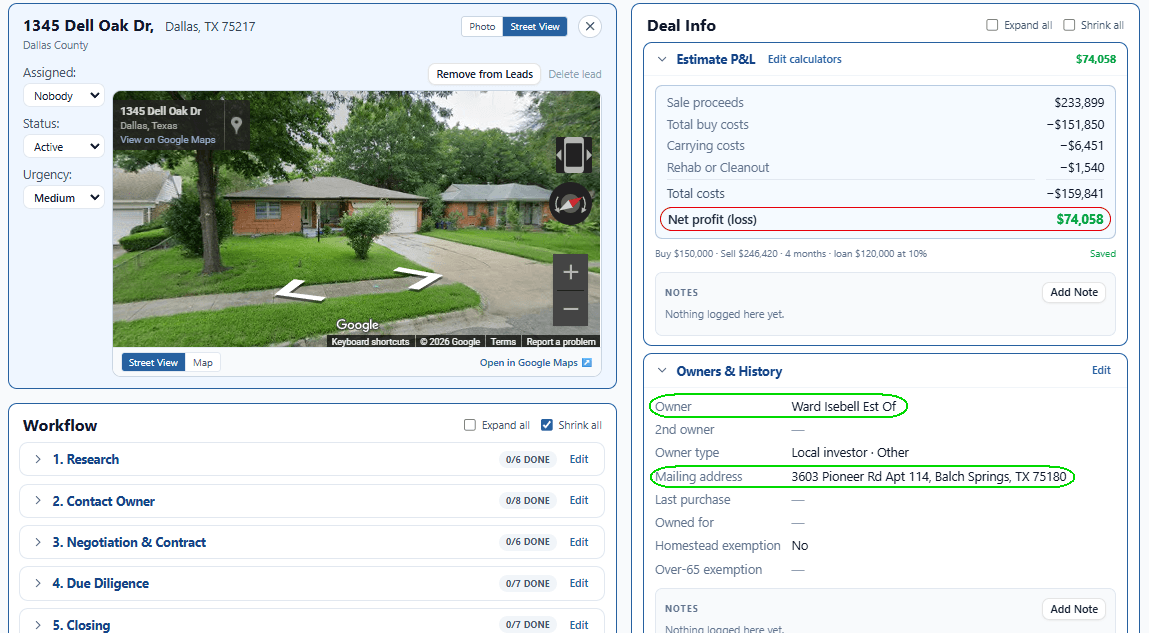Click the 0/7 DONE badge for Due Diligence
The image size is (1149, 633).
pos(528,583)
